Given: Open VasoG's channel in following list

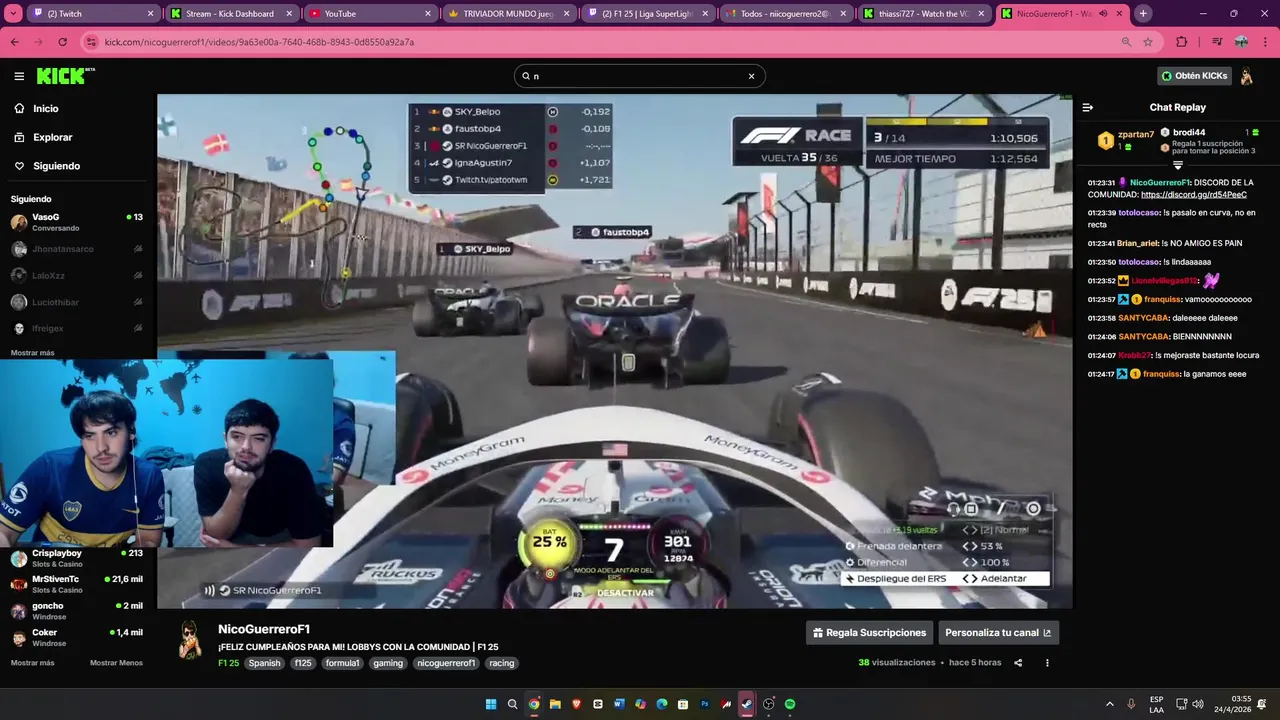Looking at the screenshot, I should pyautogui.click(x=76, y=222).
